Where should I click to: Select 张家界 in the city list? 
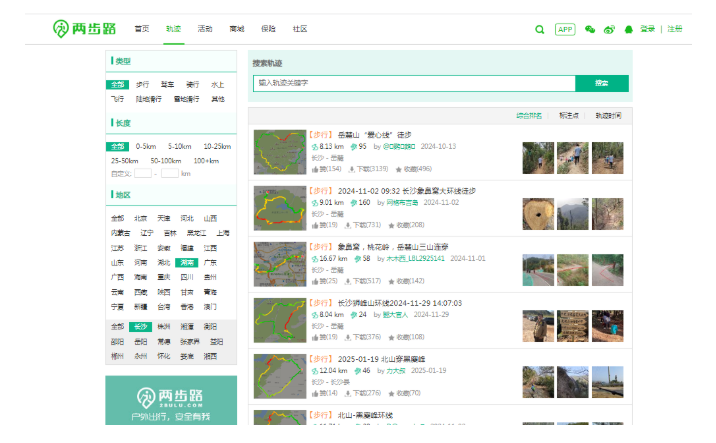click(x=190, y=342)
